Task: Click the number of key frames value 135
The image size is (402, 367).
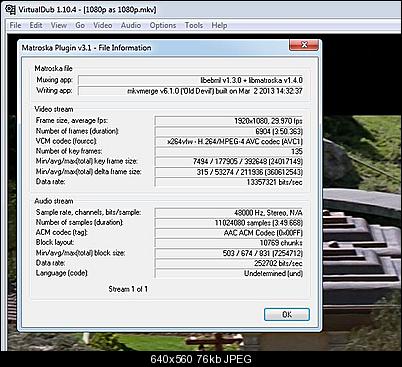Action: [229, 151]
